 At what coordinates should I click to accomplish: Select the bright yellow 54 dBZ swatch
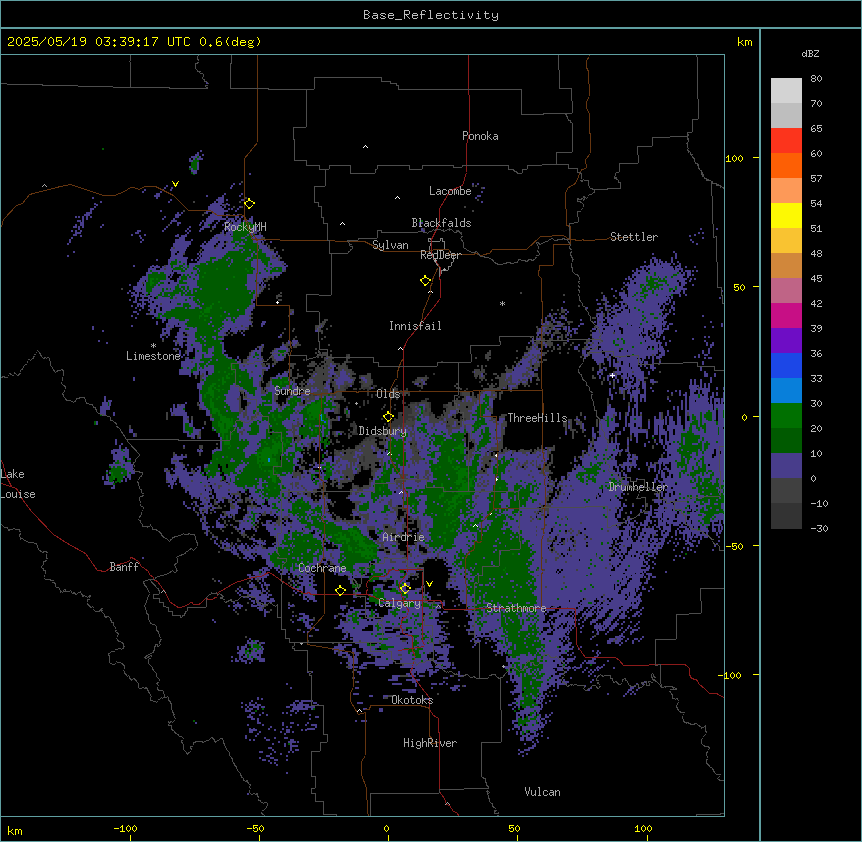point(786,215)
